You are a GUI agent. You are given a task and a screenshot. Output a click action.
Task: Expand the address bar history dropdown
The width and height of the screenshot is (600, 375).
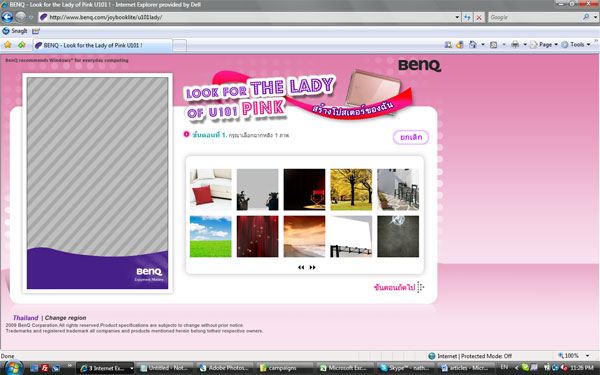[x=457, y=17]
